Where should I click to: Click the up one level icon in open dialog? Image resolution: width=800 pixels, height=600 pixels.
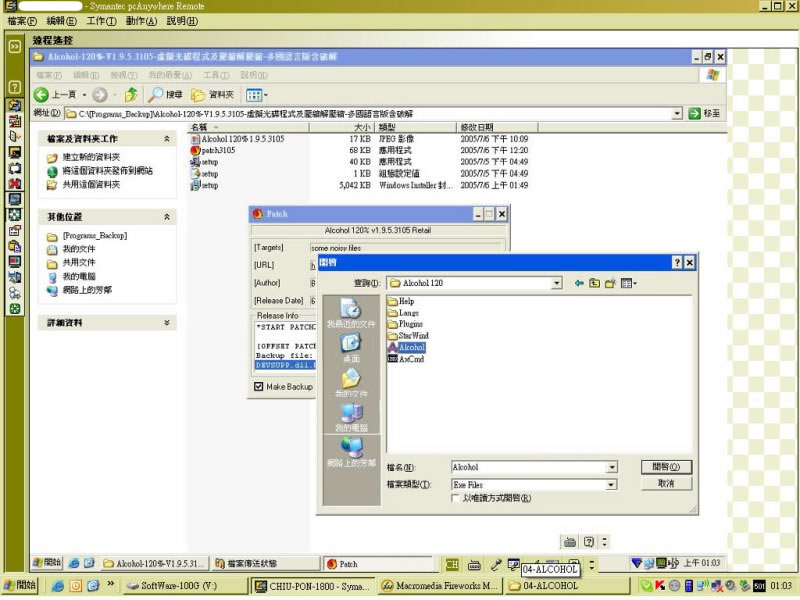coord(594,283)
